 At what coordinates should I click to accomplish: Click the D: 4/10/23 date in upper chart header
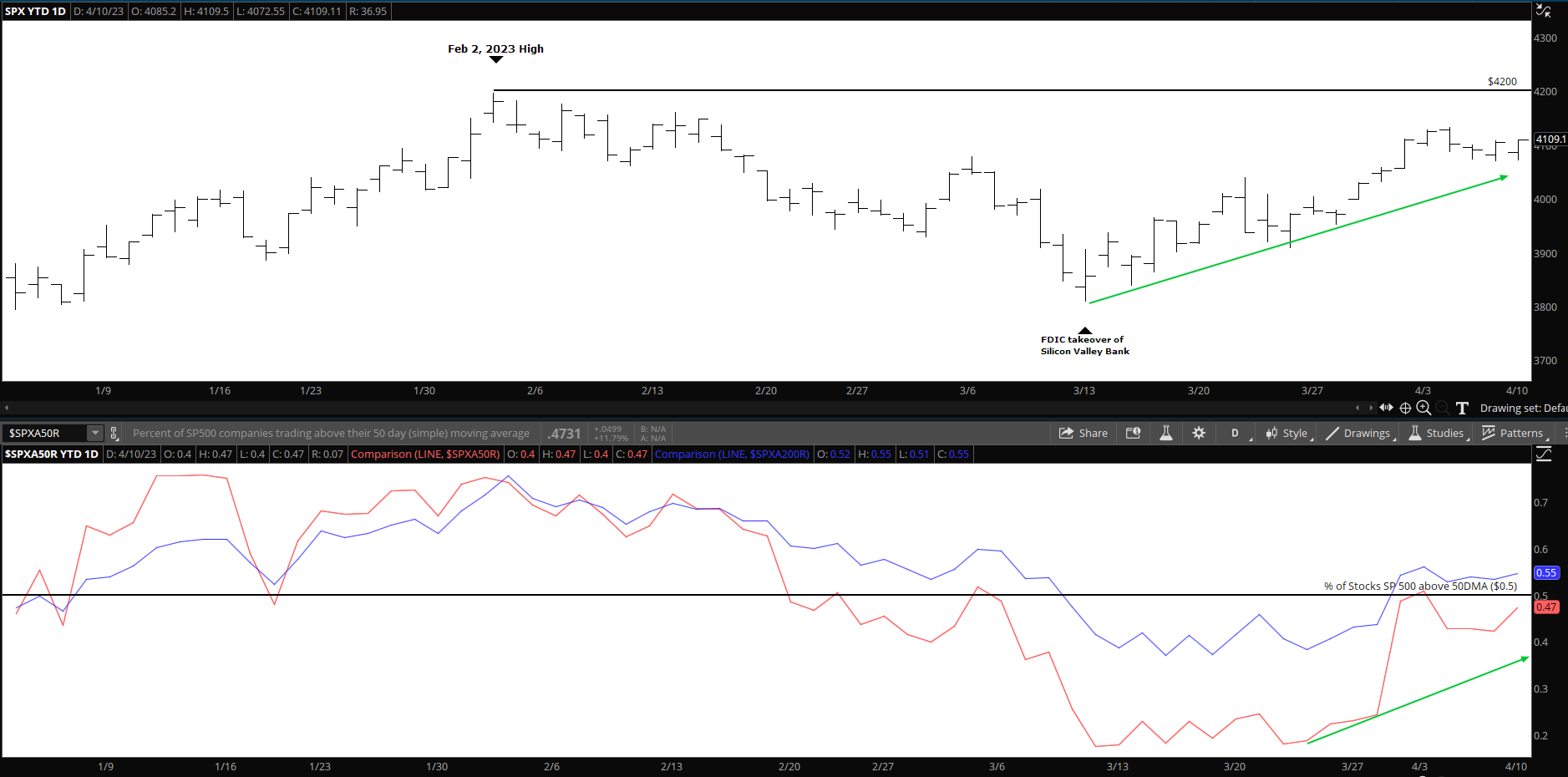tap(99, 11)
